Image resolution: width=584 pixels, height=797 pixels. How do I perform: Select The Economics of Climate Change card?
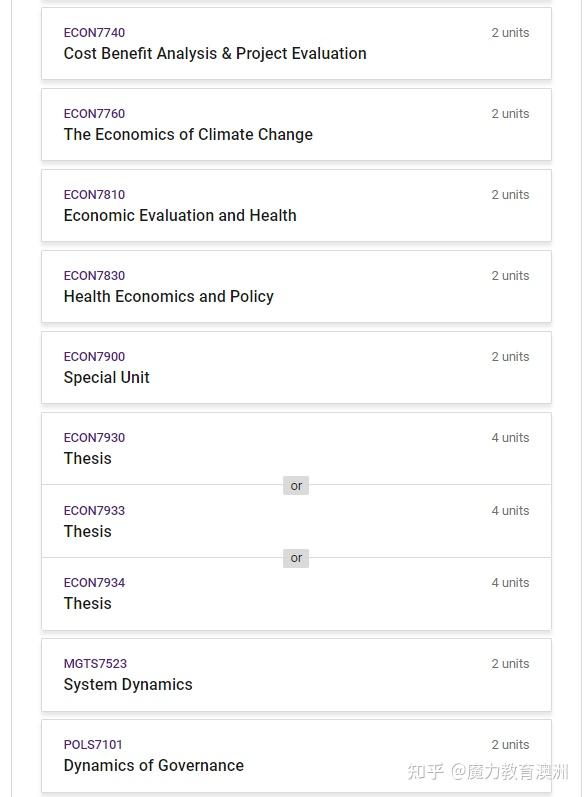coord(296,125)
